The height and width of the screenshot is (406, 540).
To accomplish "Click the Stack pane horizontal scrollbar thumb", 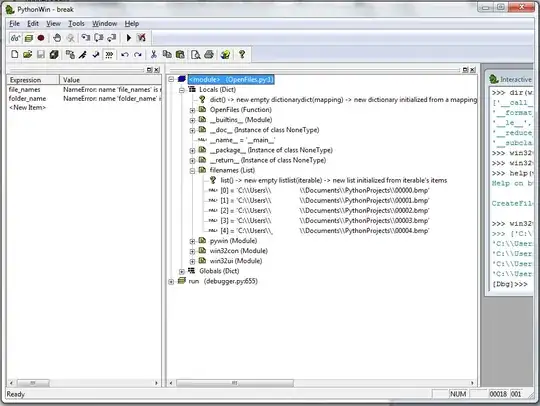I will pos(235,383).
